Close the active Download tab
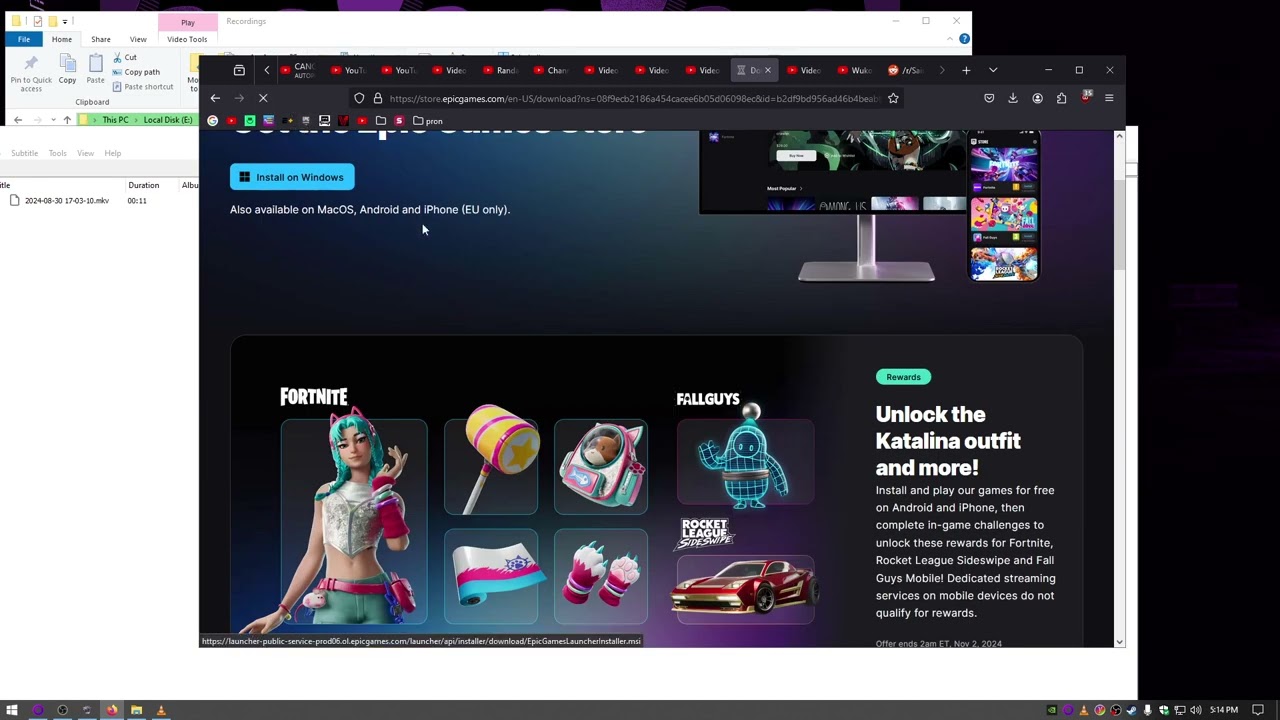Viewport: 1280px width, 720px height. click(768, 70)
